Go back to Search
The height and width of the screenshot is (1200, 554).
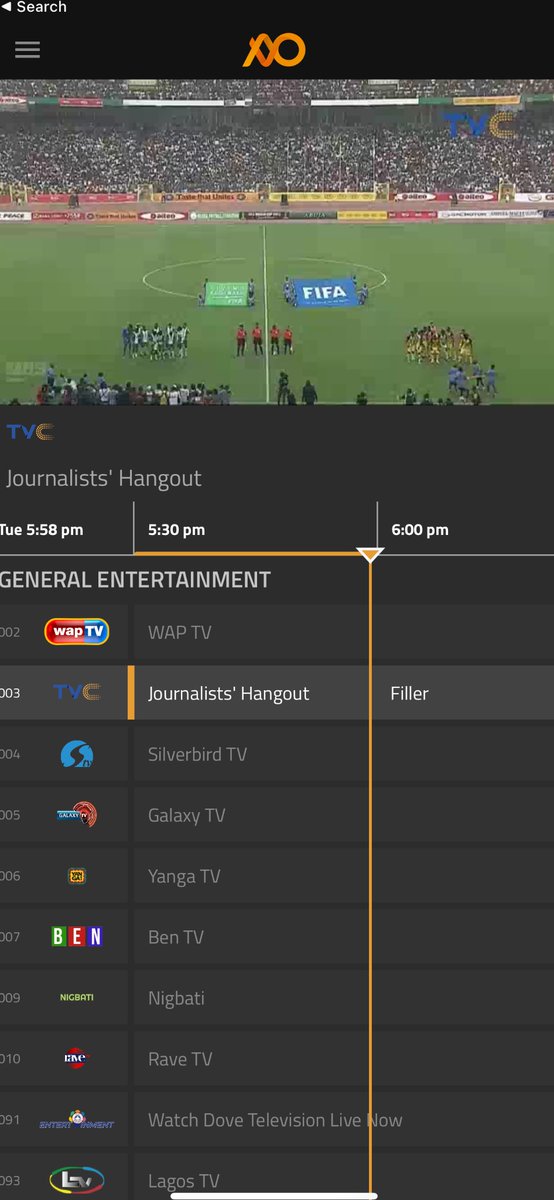34,8
